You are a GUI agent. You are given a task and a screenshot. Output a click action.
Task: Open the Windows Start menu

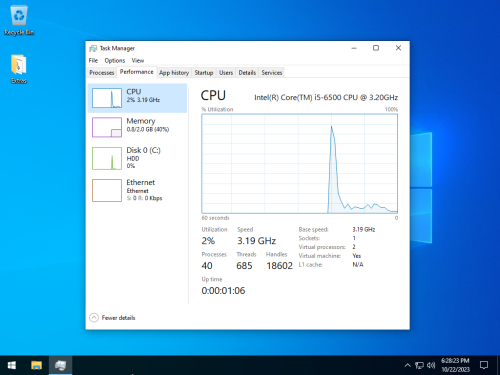12,365
